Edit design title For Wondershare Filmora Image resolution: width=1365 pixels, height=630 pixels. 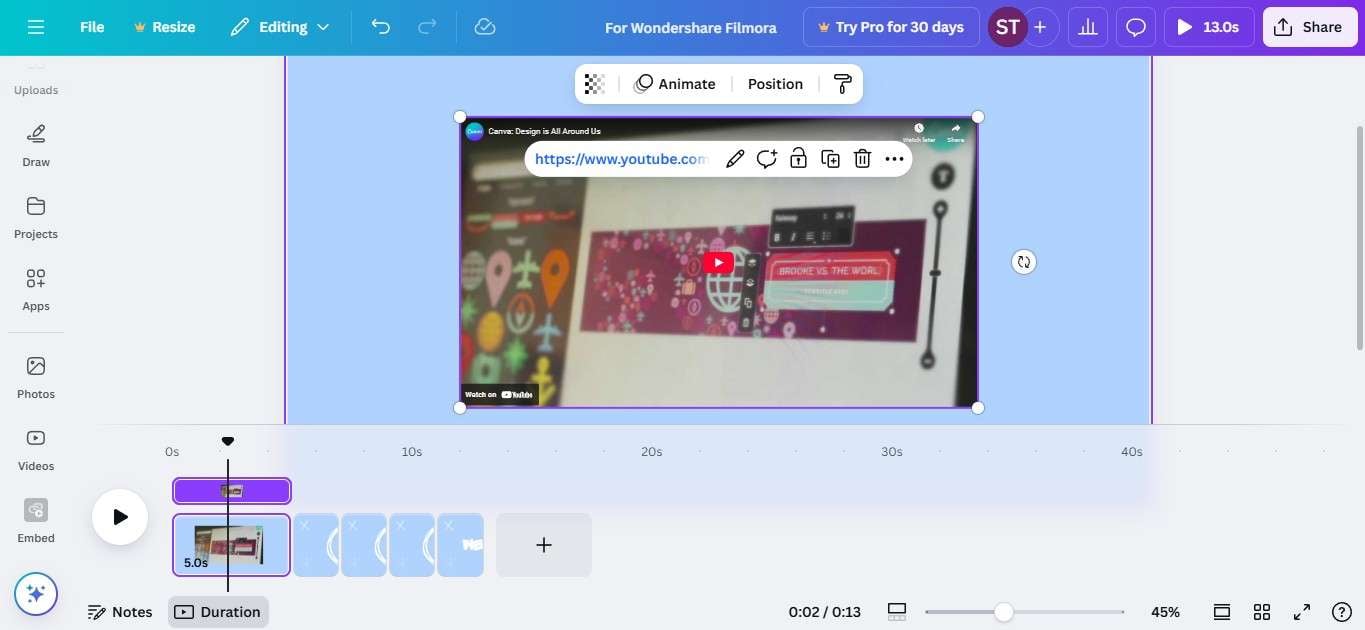click(x=691, y=27)
